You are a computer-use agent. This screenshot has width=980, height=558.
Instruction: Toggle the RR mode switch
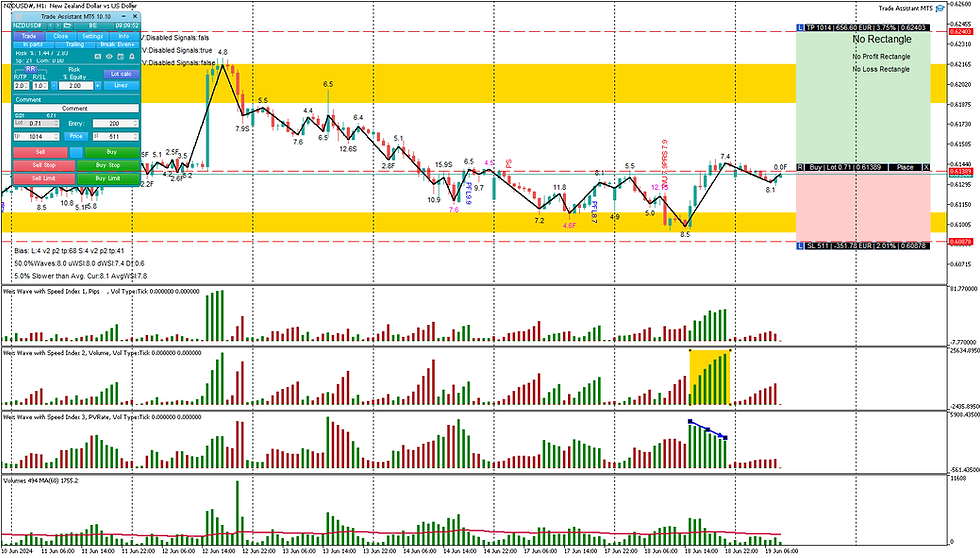point(31,69)
